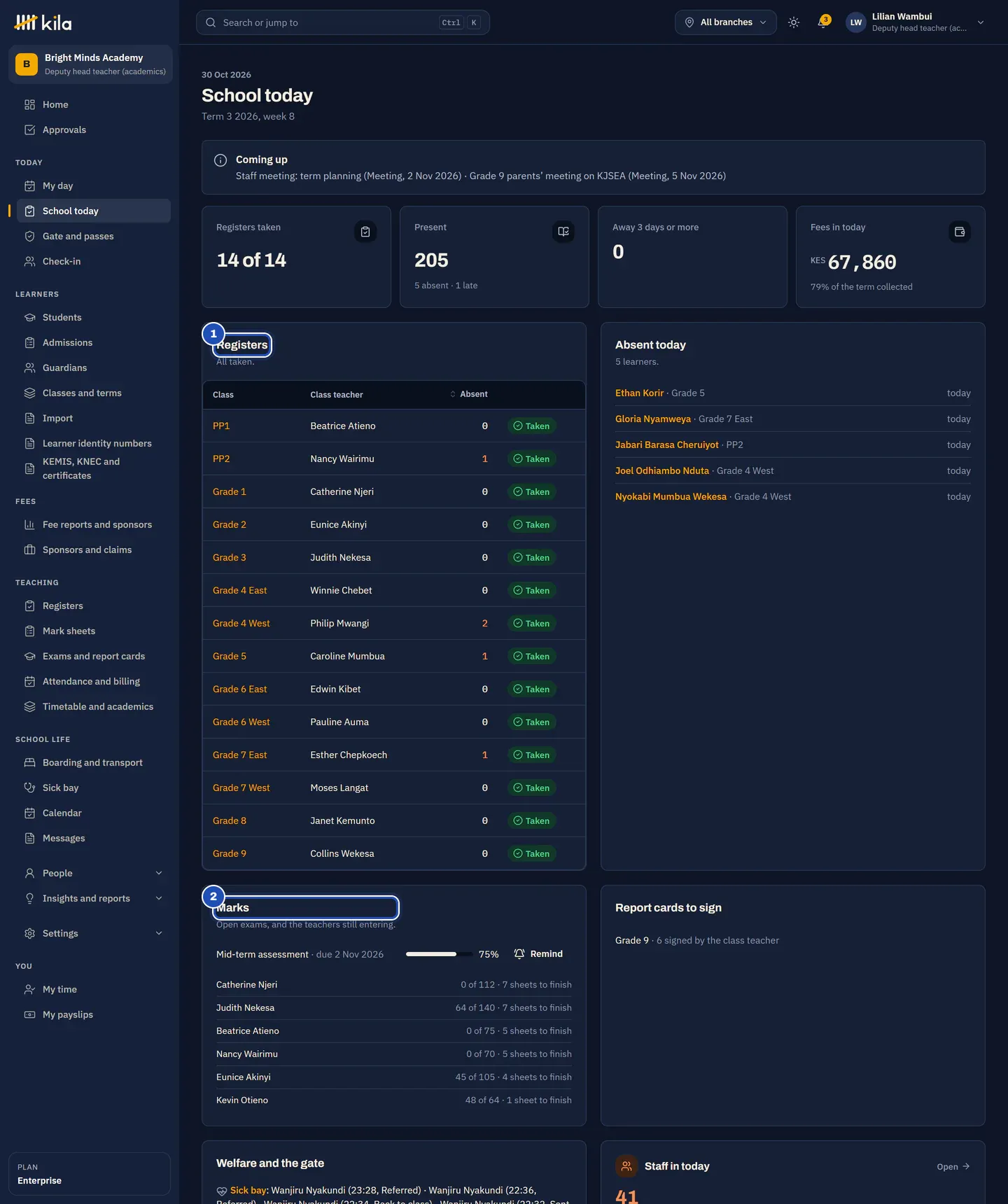Go to Approvals in the sidebar
The width and height of the screenshot is (1008, 1204).
pyautogui.click(x=94, y=129)
